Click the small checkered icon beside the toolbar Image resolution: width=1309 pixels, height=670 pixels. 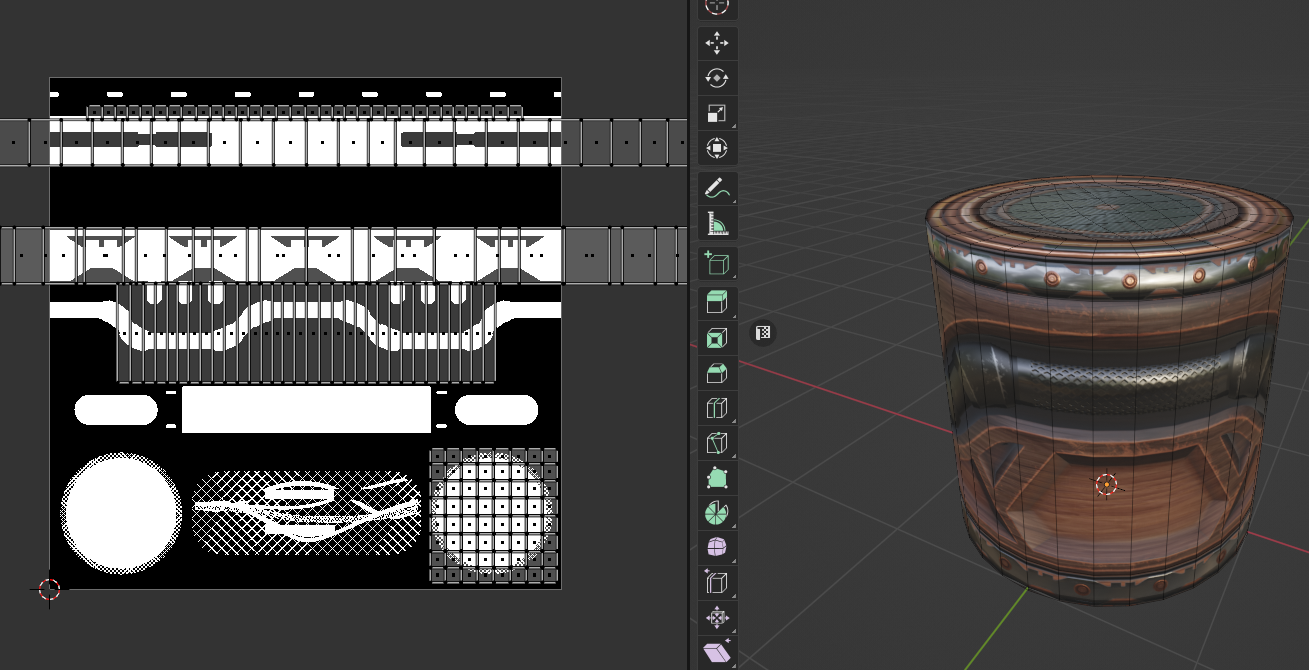point(763,333)
